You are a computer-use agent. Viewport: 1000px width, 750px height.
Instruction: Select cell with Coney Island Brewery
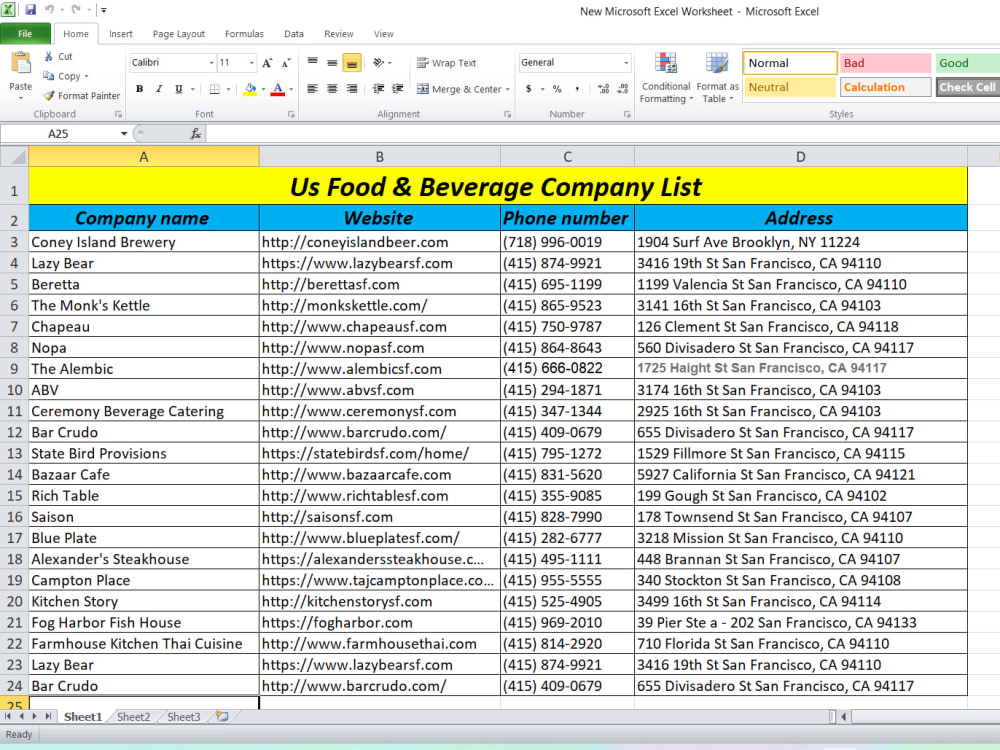[144, 242]
